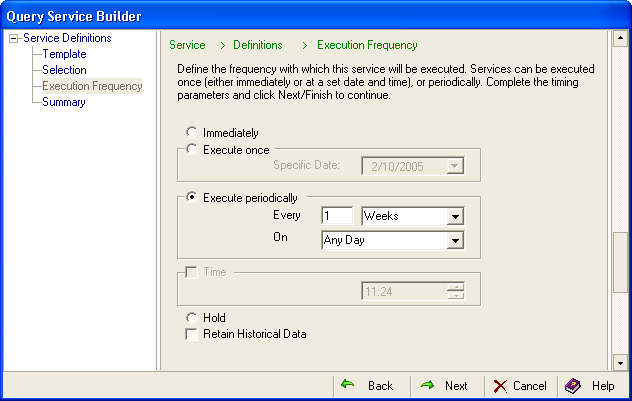Collapse the Service Definitions tree node
Viewport: 632px width, 401px height.
click(14, 39)
